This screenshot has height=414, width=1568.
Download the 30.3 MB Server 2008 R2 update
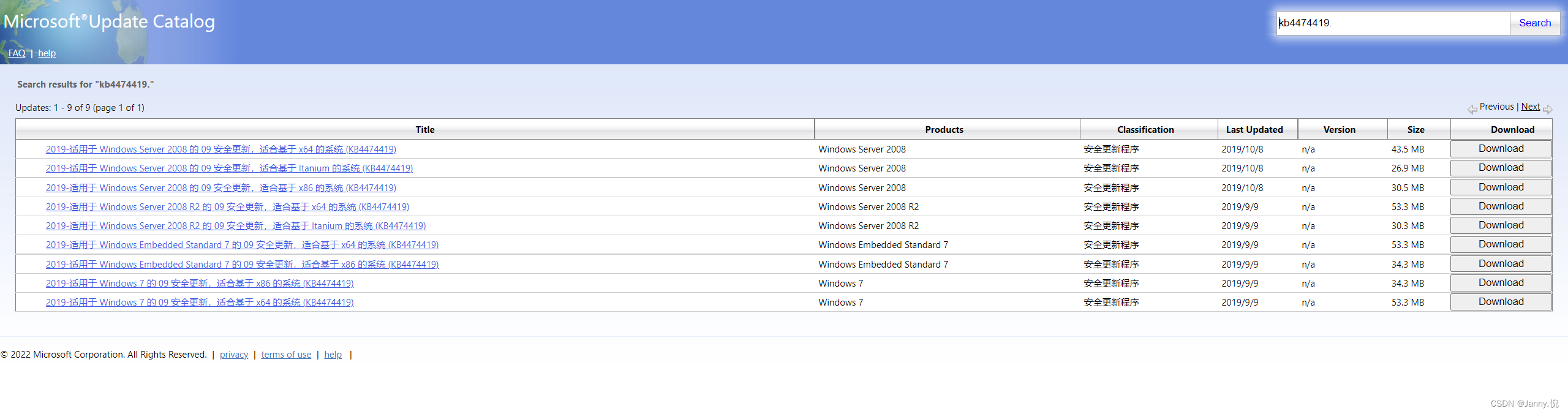(x=1501, y=225)
